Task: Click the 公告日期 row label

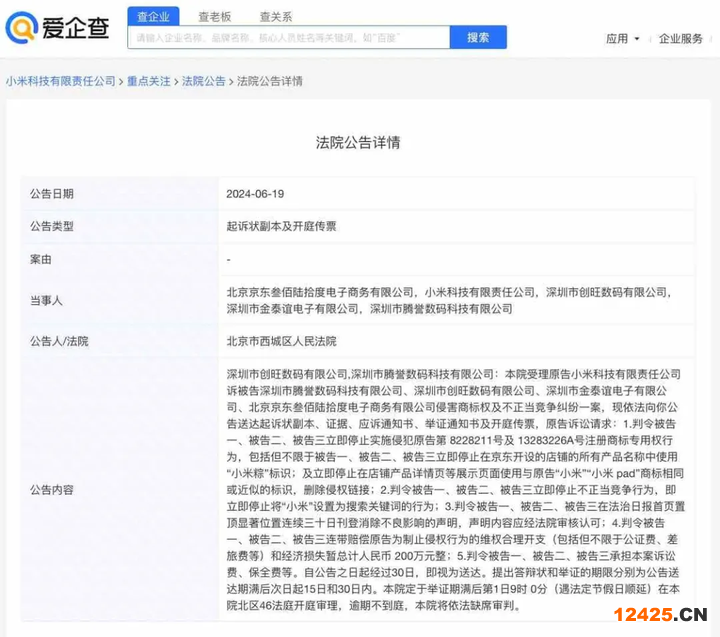Action: pyautogui.click(x=52, y=194)
